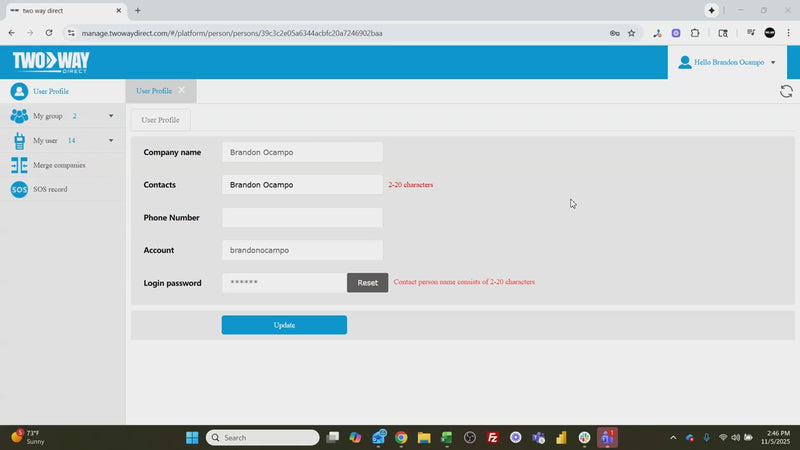Open Windows taskbar Search box
This screenshot has width=800, height=450.
(263, 438)
